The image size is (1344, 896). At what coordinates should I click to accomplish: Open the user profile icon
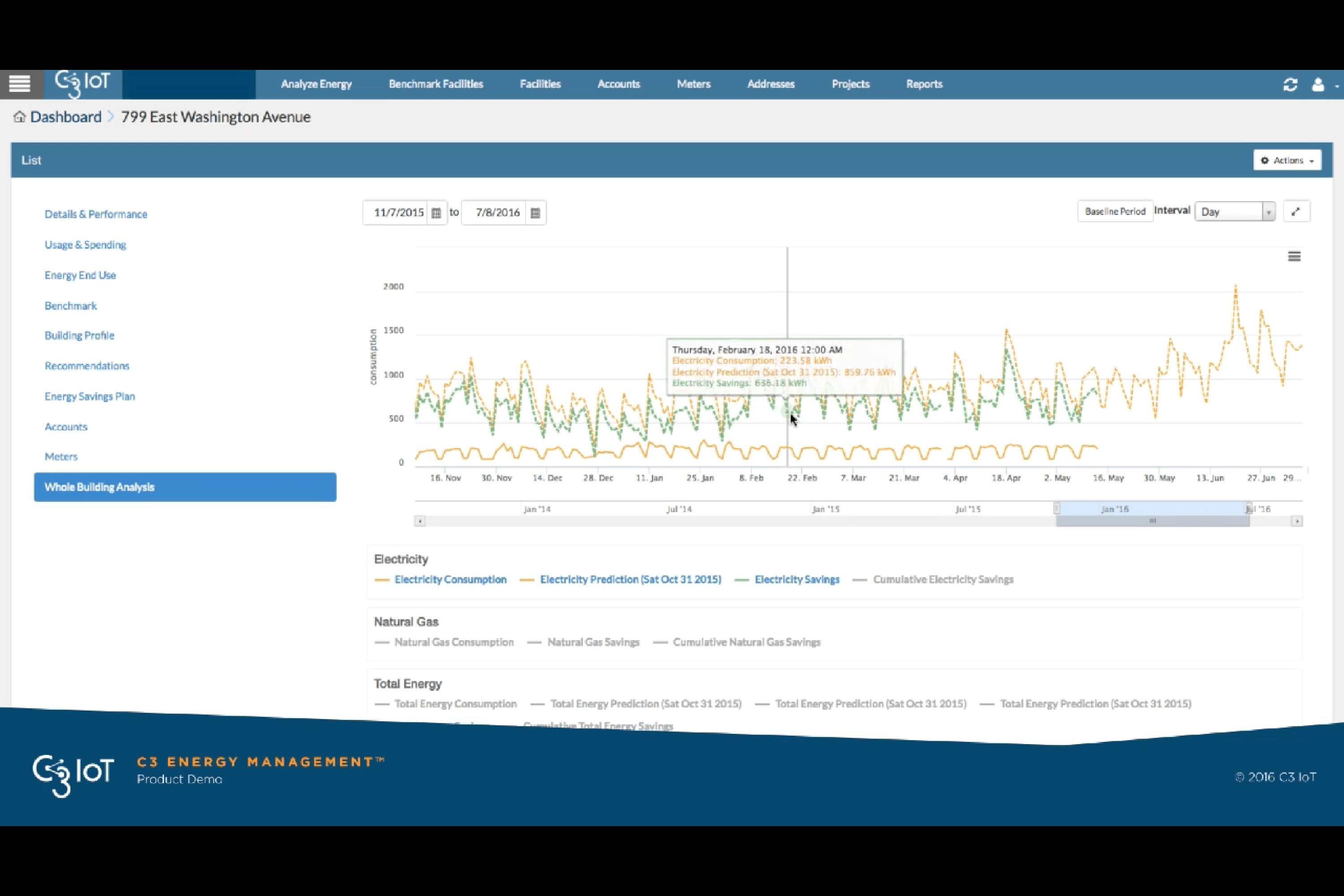point(1318,85)
